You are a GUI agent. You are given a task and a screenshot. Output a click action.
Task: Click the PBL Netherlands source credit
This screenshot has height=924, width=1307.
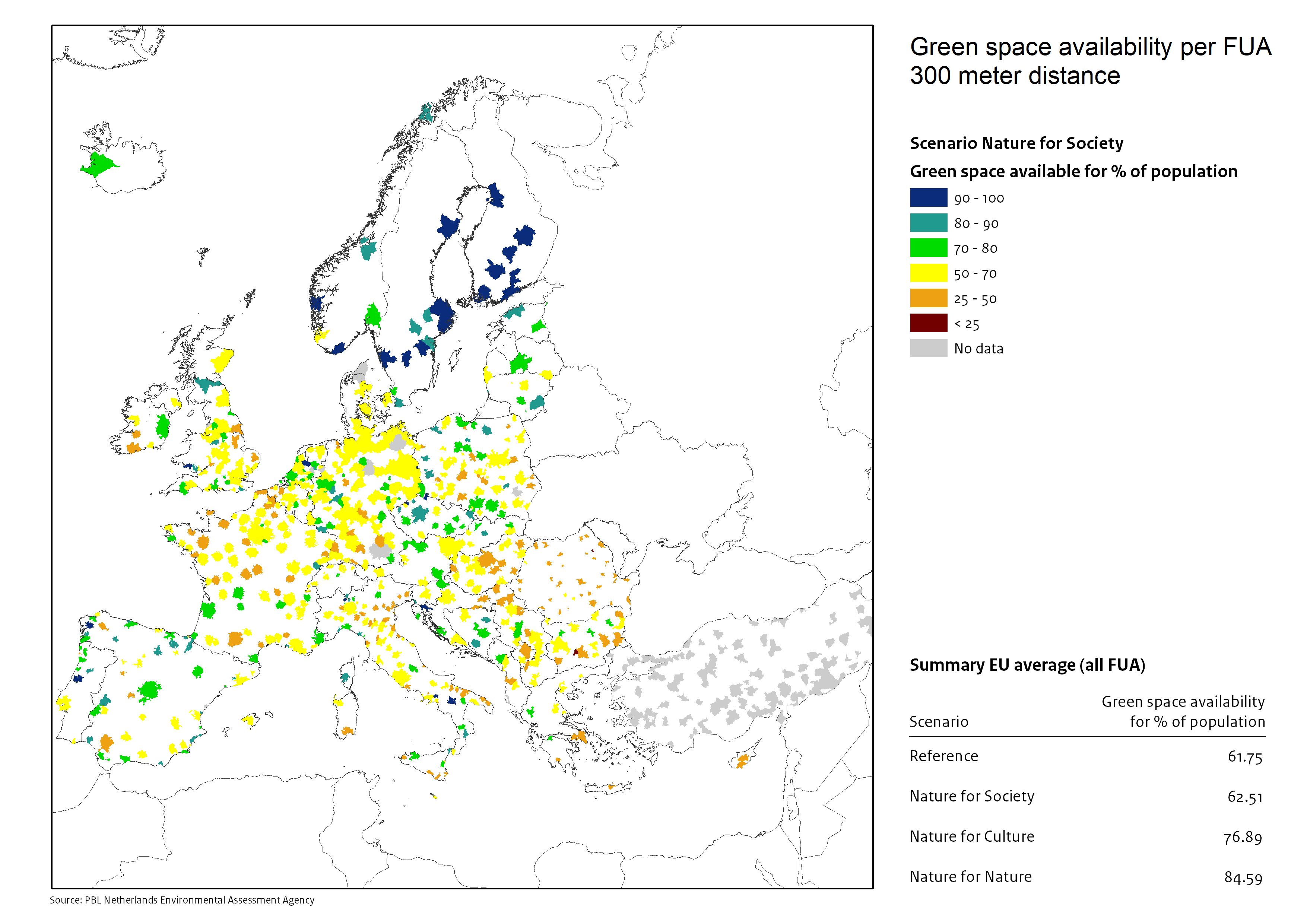182,900
